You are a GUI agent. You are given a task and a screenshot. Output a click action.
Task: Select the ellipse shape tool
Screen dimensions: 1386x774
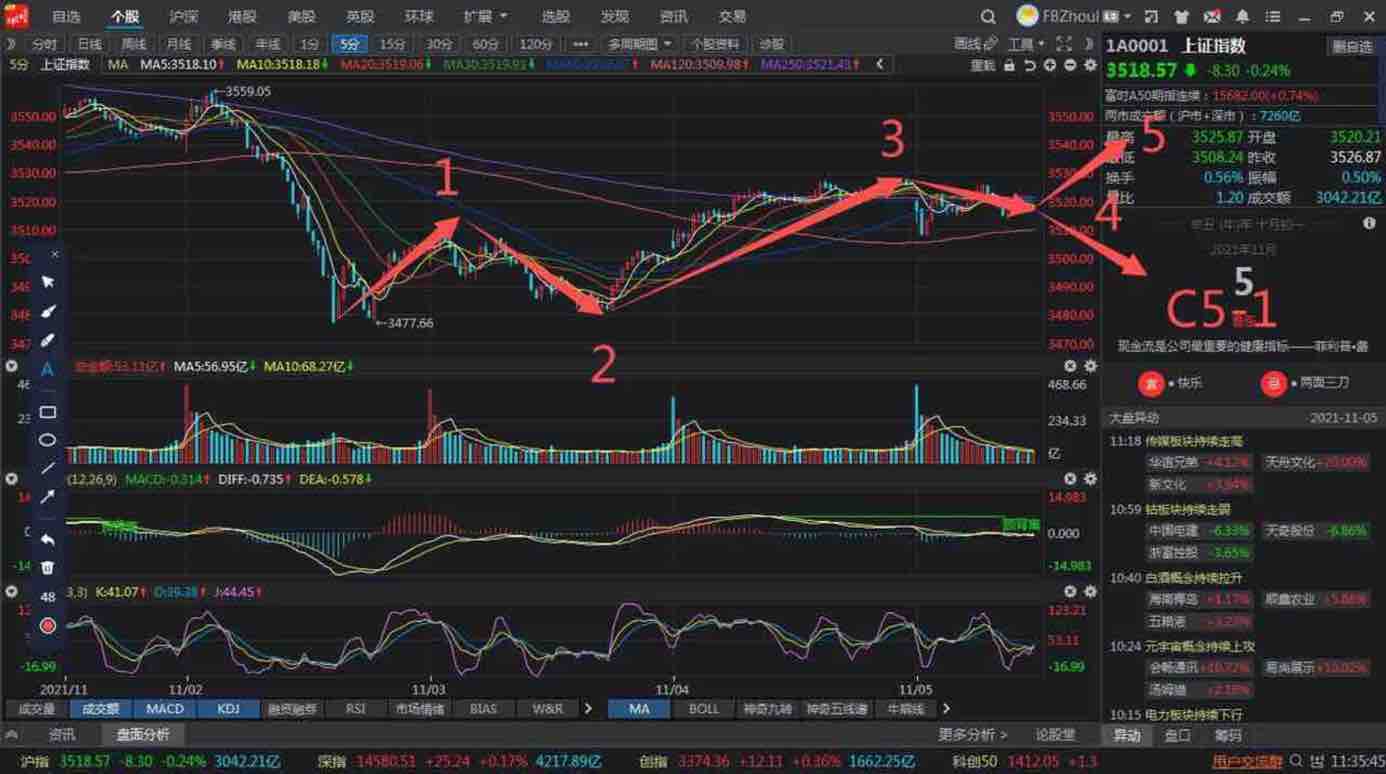click(x=47, y=440)
